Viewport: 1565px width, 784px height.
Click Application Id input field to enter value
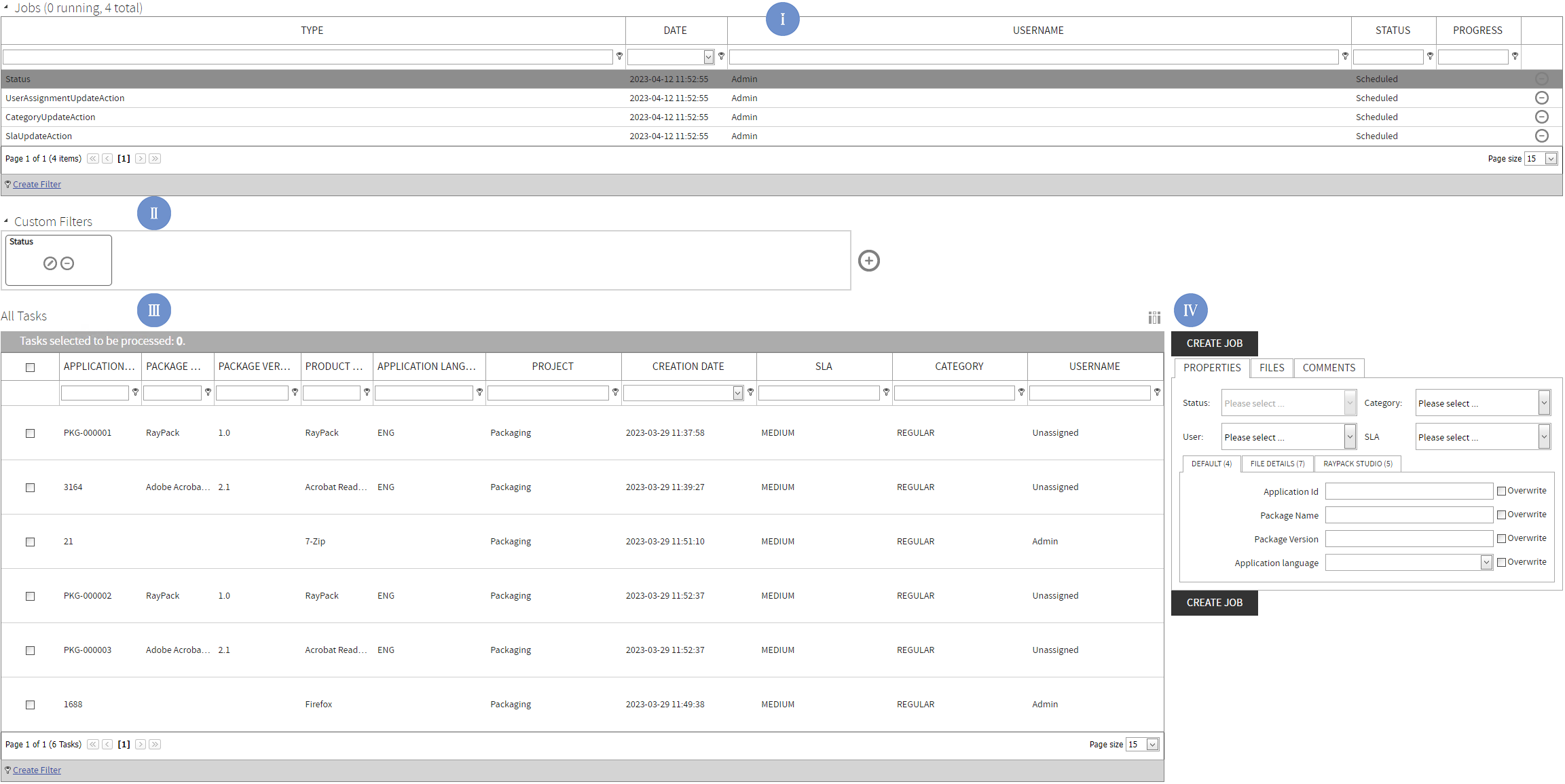pyautogui.click(x=1407, y=490)
